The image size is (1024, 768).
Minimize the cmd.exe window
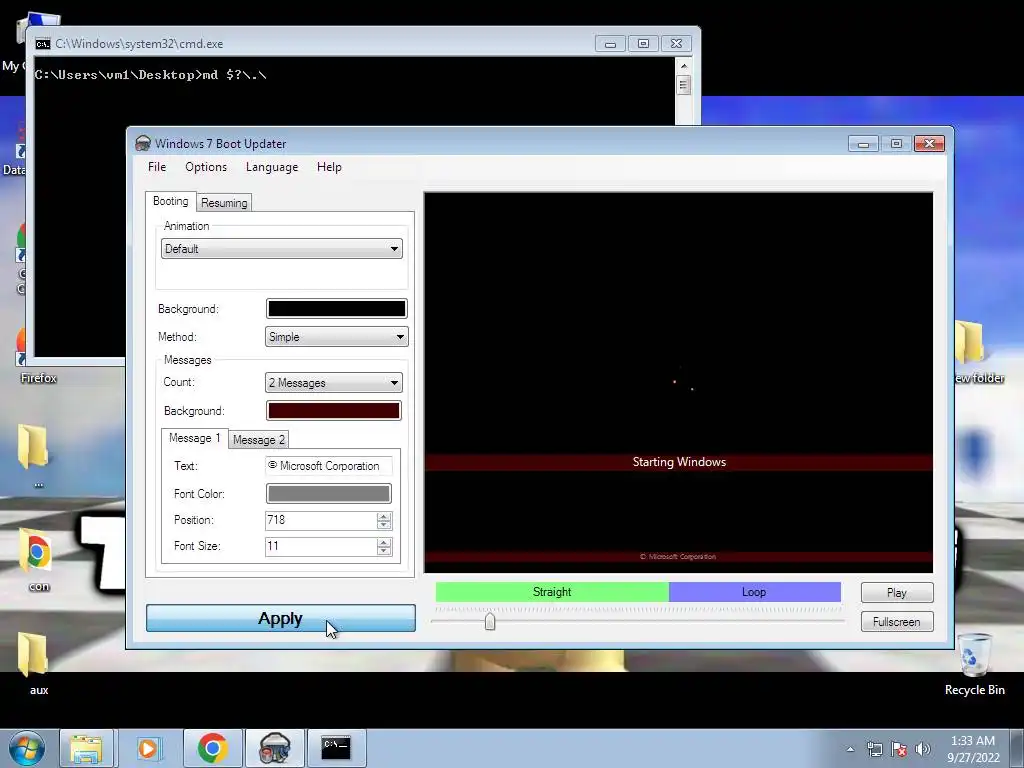point(610,44)
